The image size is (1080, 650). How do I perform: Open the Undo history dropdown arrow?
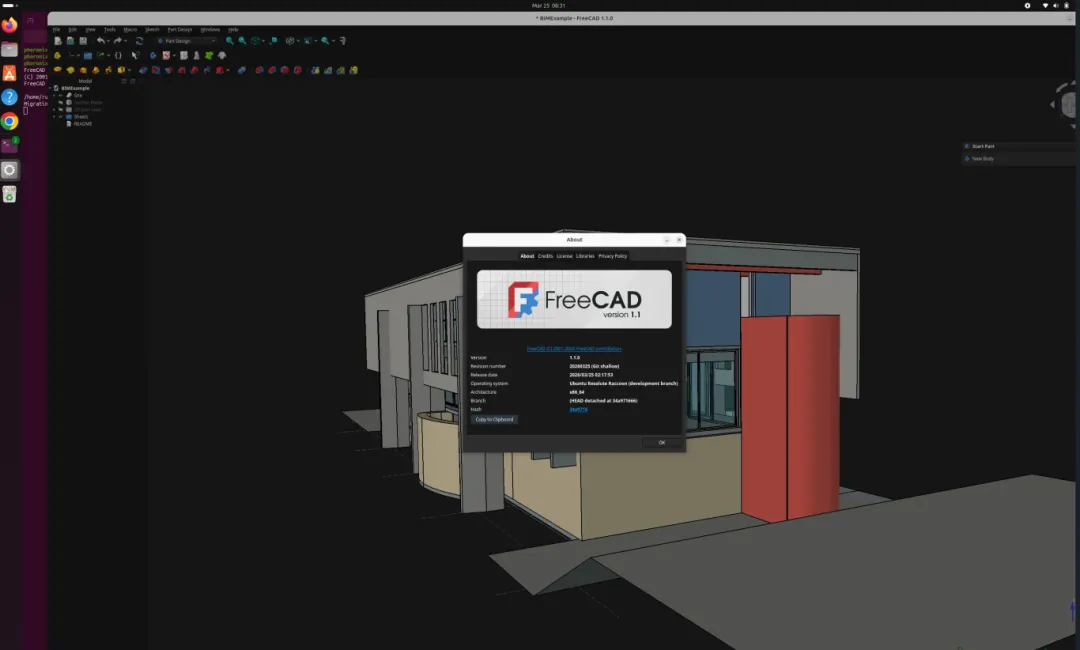[x=108, y=41]
